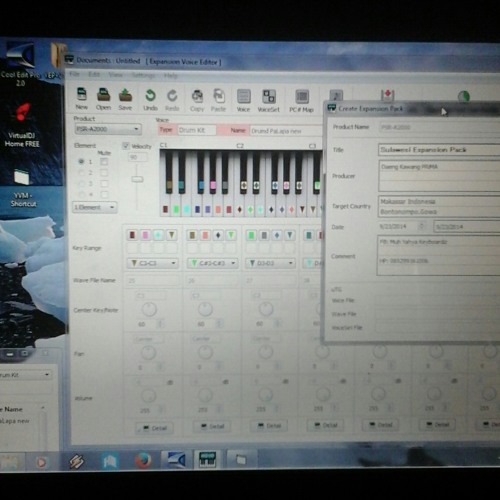
Task: Open the PC# Map toolbar icon
Action: pyautogui.click(x=302, y=101)
